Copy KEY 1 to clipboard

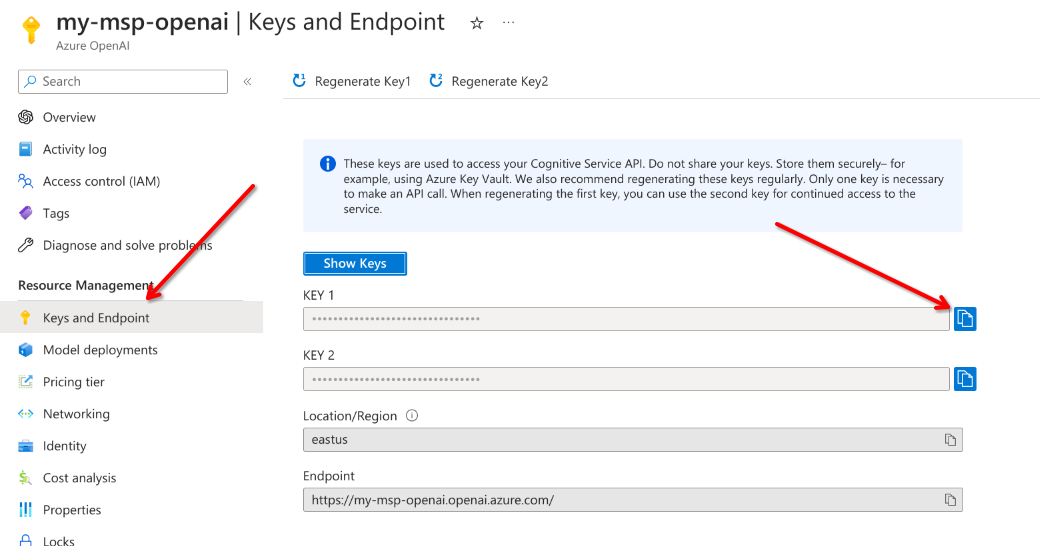point(964,319)
